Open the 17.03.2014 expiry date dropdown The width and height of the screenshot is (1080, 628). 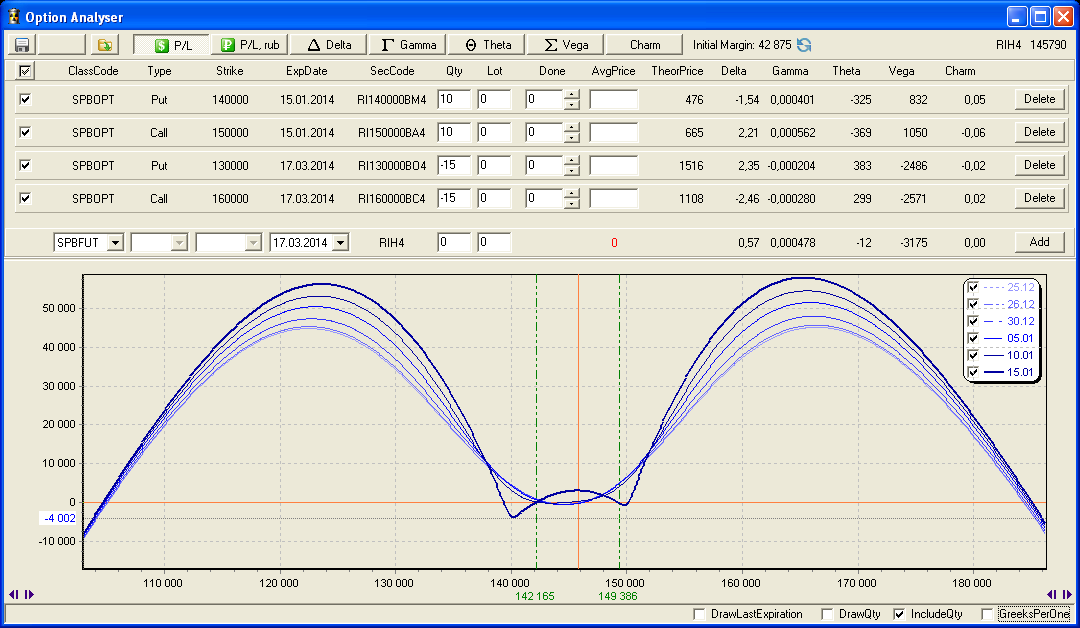[342, 242]
